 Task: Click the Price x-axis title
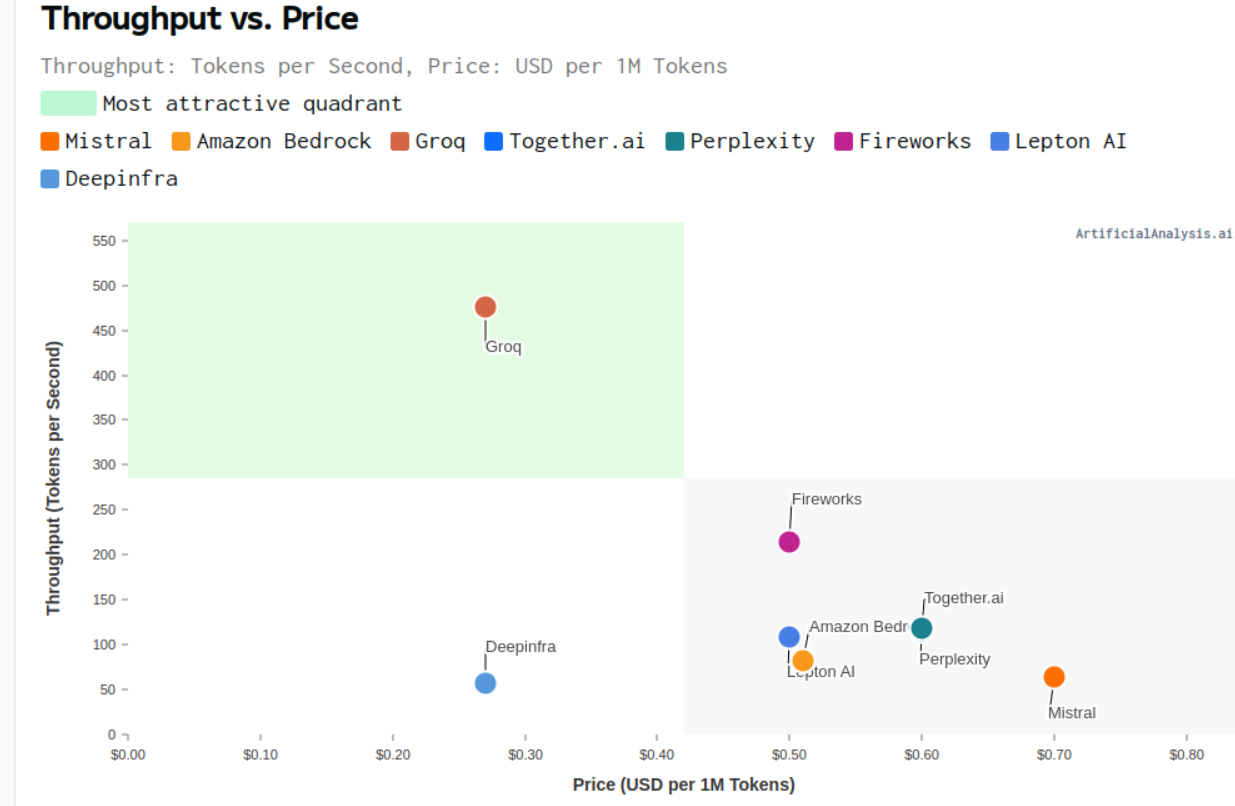[683, 785]
